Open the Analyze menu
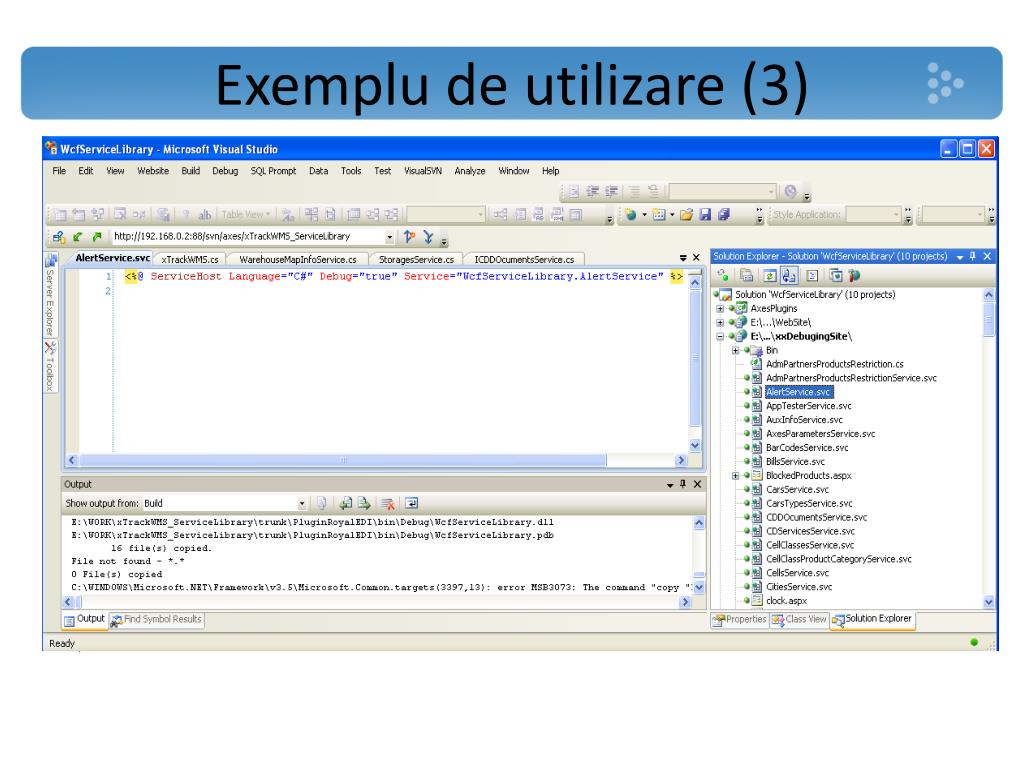 [x=470, y=171]
